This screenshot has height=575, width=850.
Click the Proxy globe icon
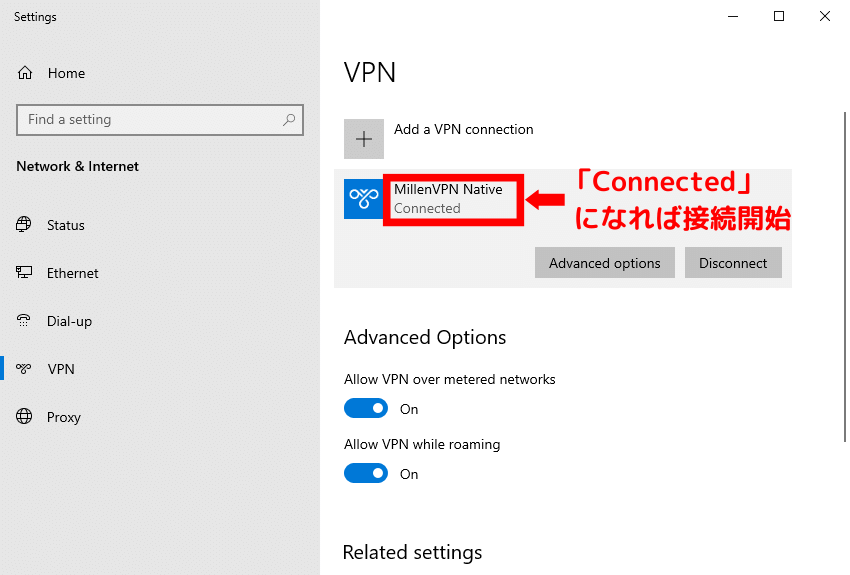(x=25, y=417)
